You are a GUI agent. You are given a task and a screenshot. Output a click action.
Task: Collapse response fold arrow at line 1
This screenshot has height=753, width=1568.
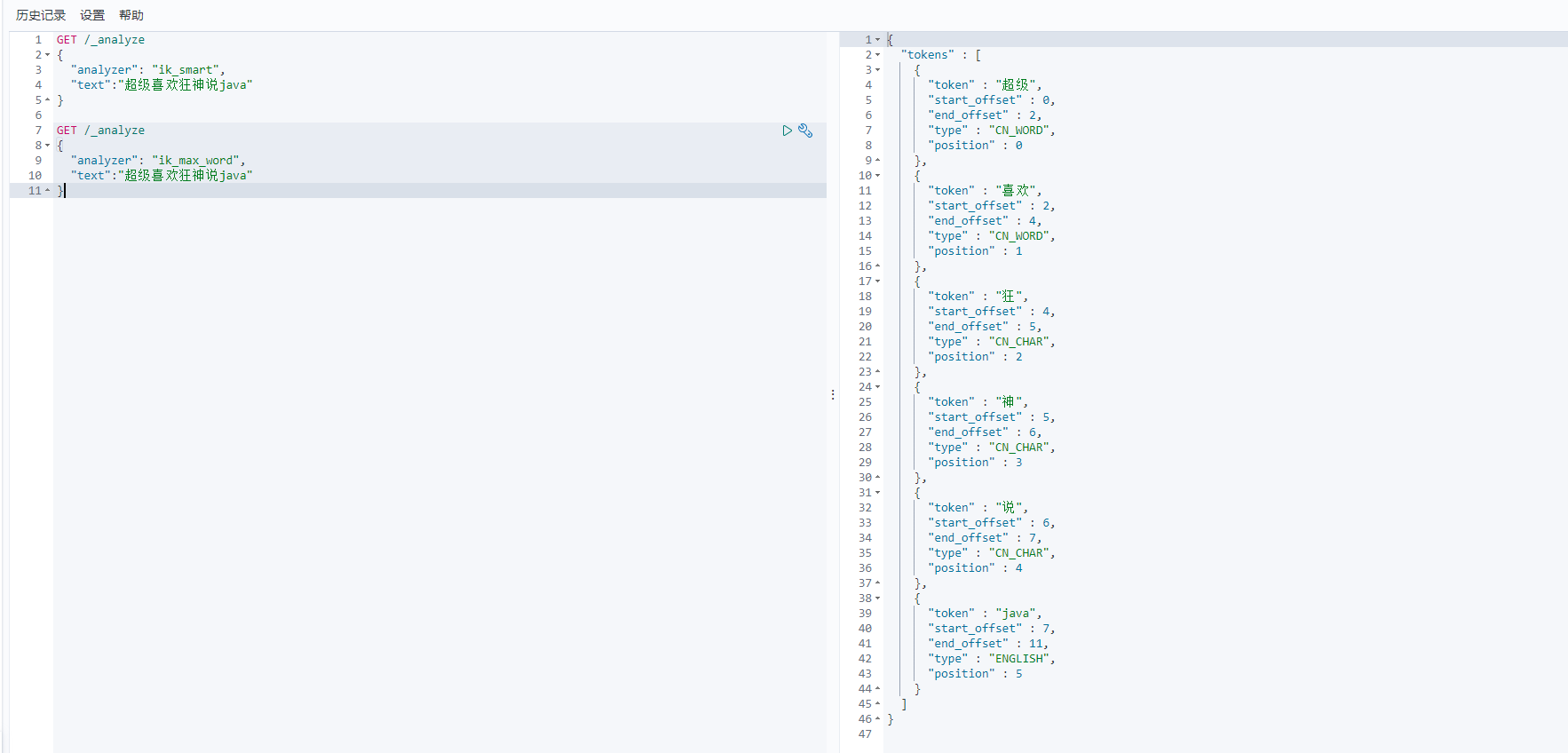878,40
